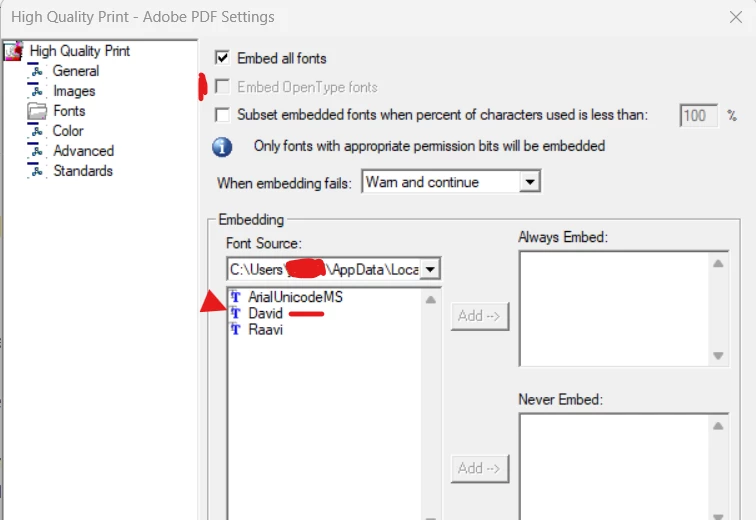Select Advanced in settings tree
756x520 pixels.
point(83,151)
